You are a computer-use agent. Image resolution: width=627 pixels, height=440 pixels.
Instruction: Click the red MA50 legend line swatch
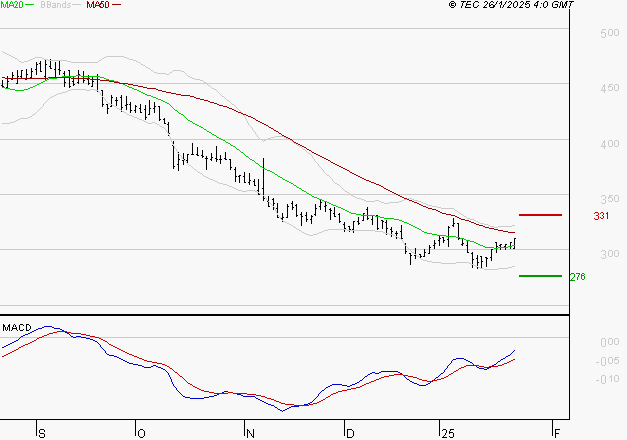click(x=117, y=6)
